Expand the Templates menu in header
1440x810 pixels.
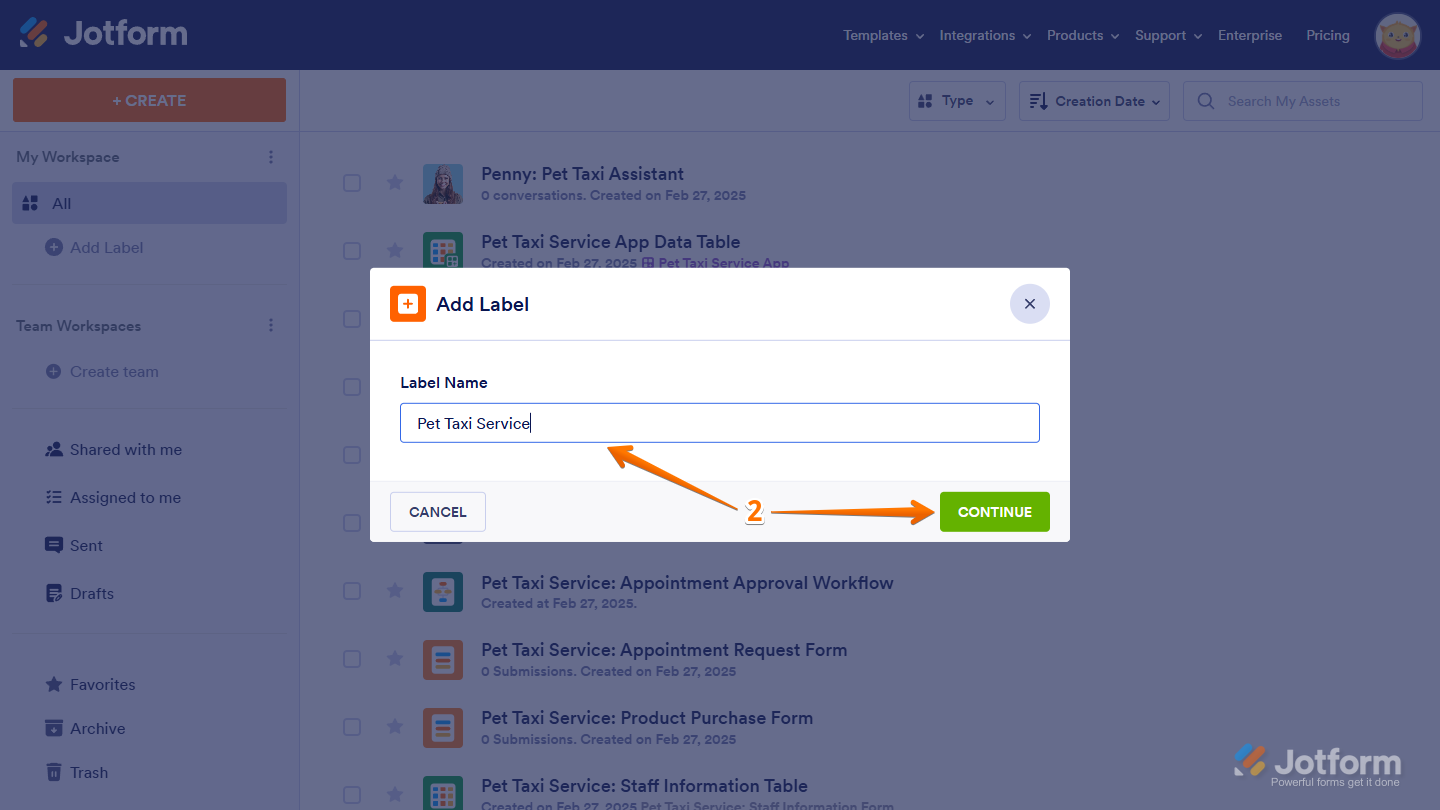[x=883, y=35]
